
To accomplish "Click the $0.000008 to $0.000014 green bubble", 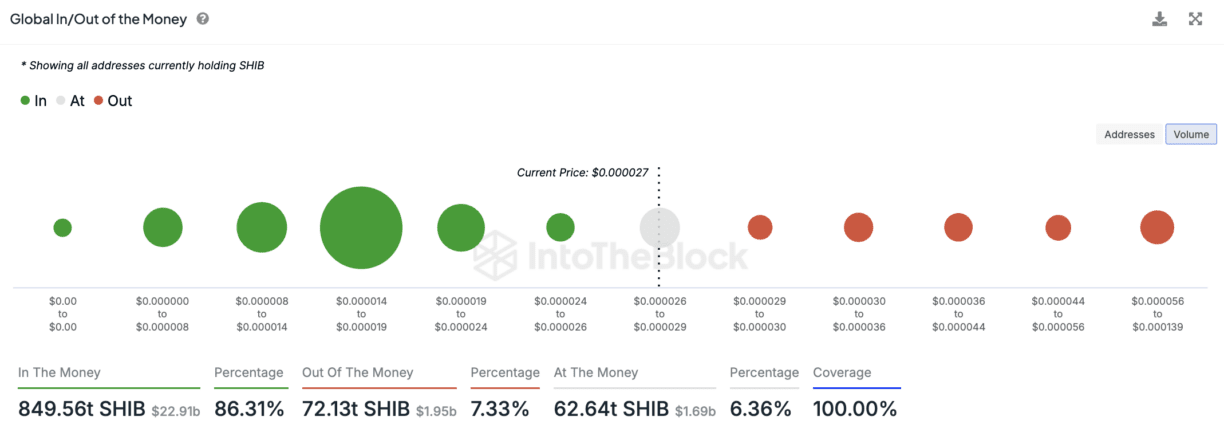I will pyautogui.click(x=262, y=228).
